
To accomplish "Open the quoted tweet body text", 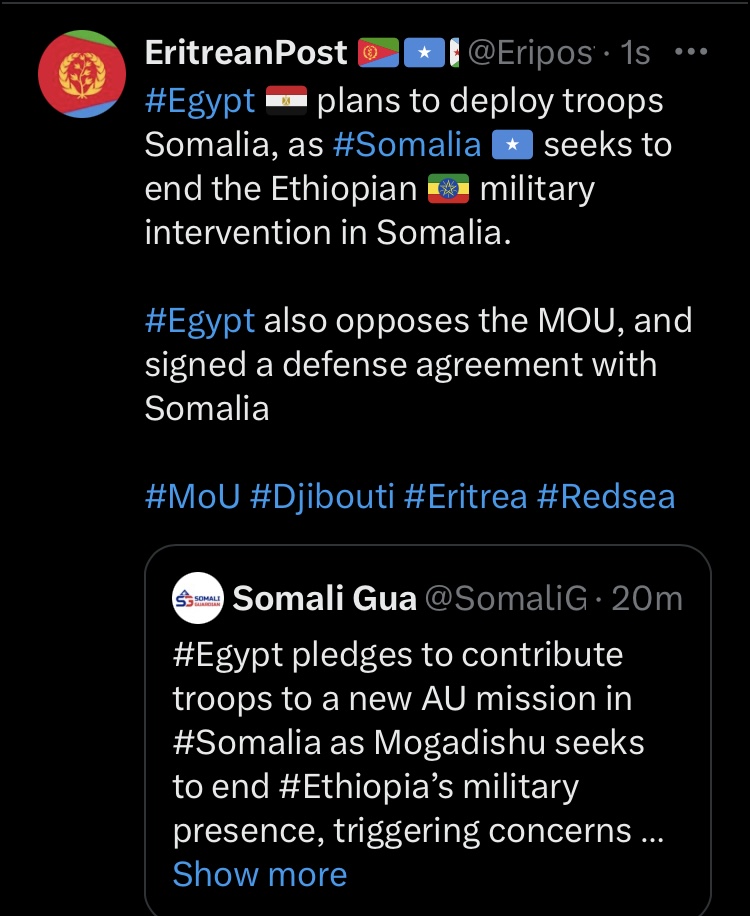I will 418,742.
